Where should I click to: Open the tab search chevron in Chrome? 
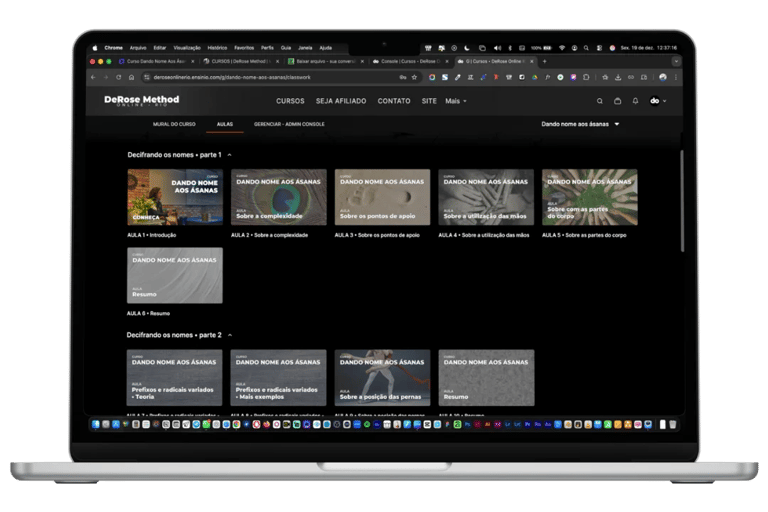click(676, 61)
